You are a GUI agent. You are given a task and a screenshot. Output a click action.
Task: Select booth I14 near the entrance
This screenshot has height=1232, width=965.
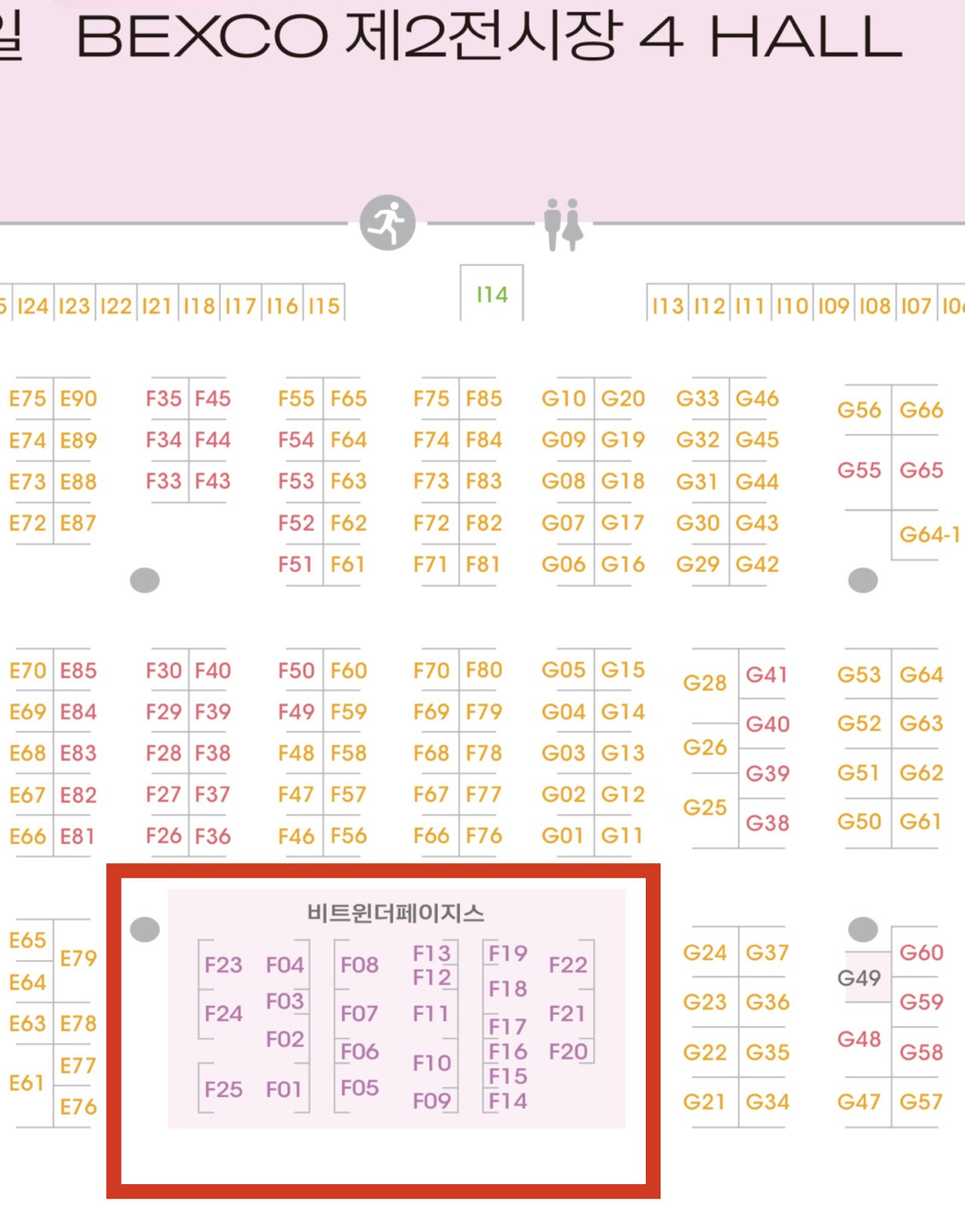click(492, 294)
